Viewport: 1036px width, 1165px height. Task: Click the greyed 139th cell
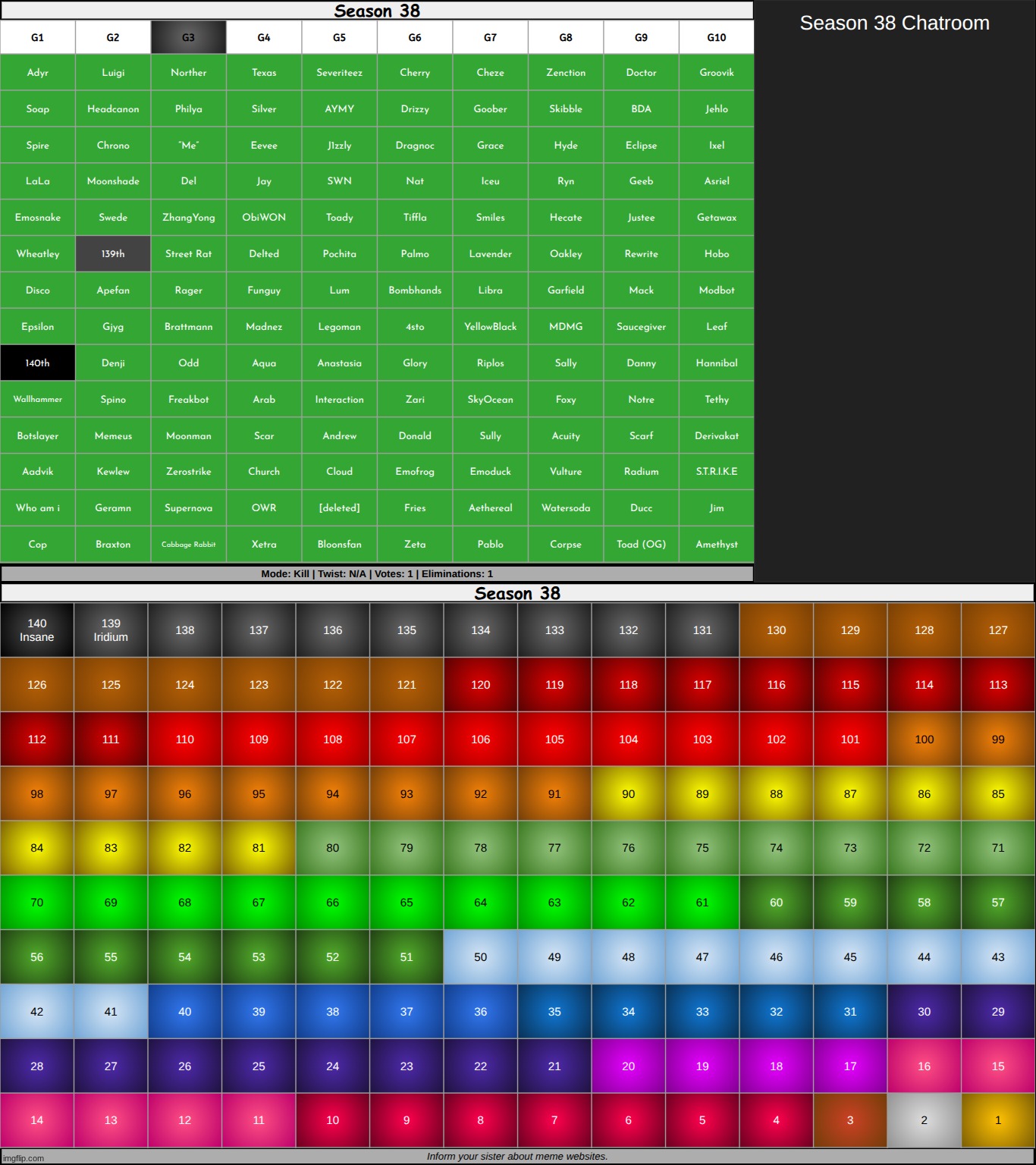tap(113, 254)
